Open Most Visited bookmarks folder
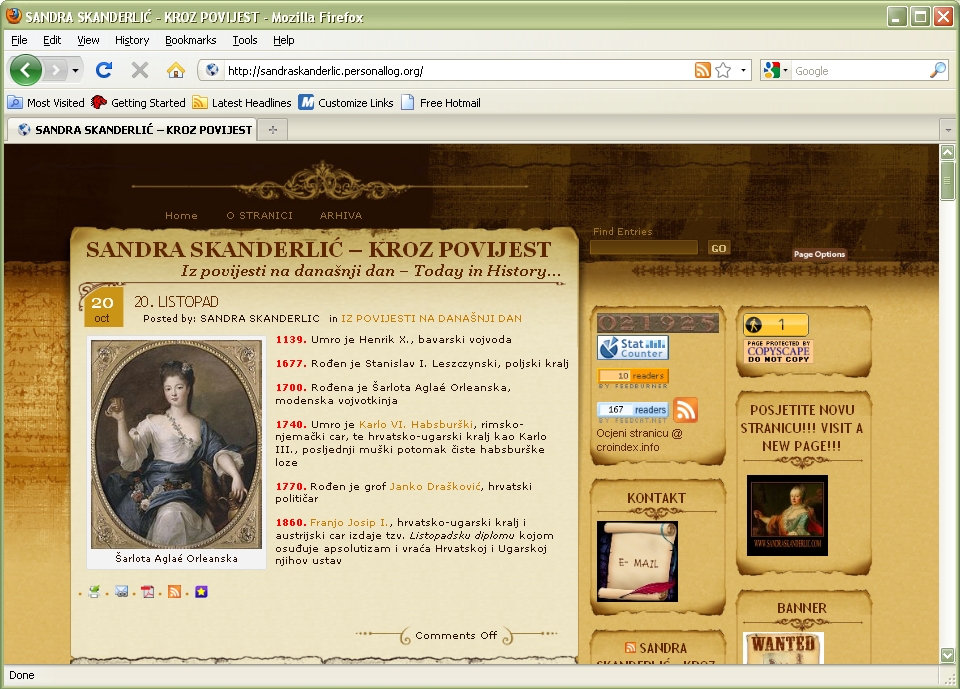 point(47,103)
